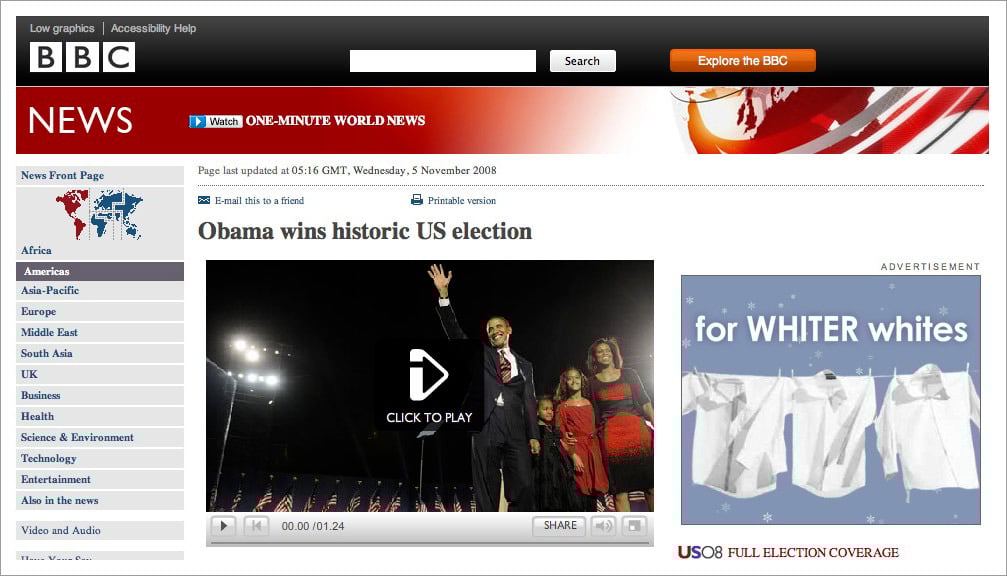Click the printer icon for the printable version

click(417, 200)
